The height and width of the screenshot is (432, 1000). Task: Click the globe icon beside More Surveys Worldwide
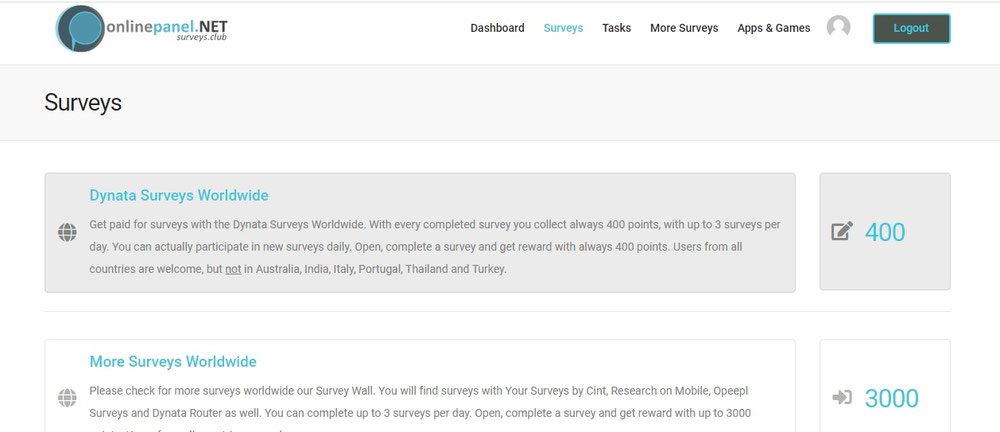(67, 398)
